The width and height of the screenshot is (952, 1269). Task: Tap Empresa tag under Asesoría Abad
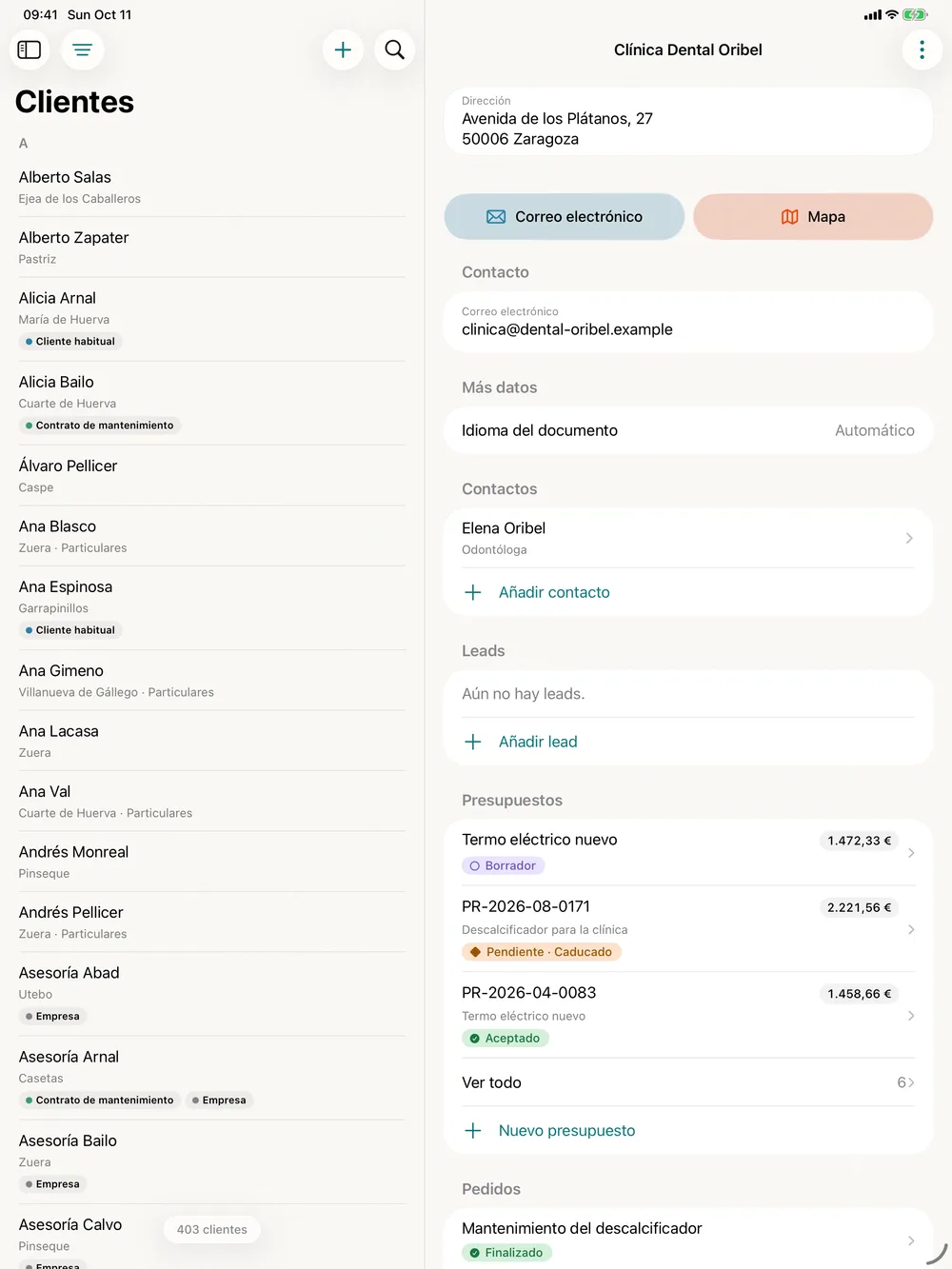[52, 1017]
